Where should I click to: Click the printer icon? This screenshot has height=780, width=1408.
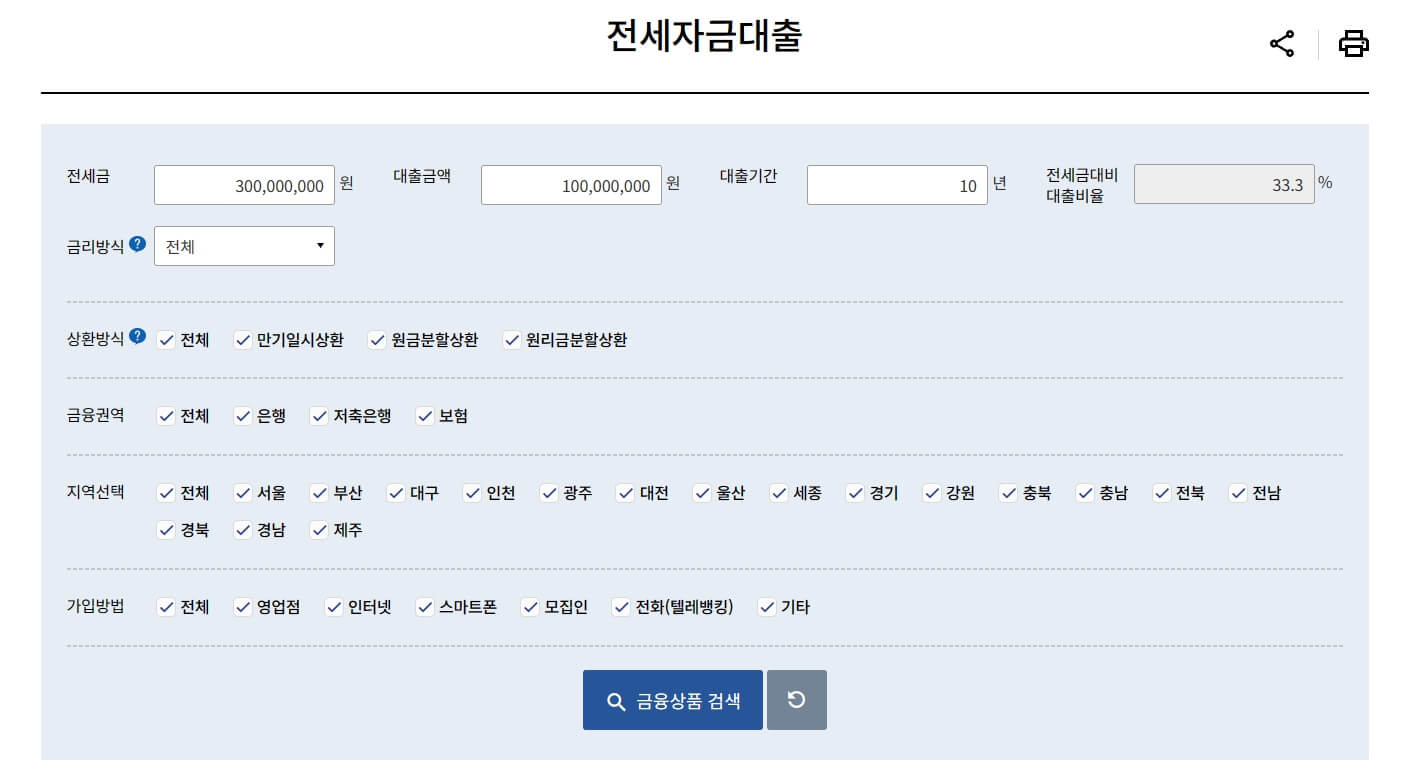(x=1353, y=44)
